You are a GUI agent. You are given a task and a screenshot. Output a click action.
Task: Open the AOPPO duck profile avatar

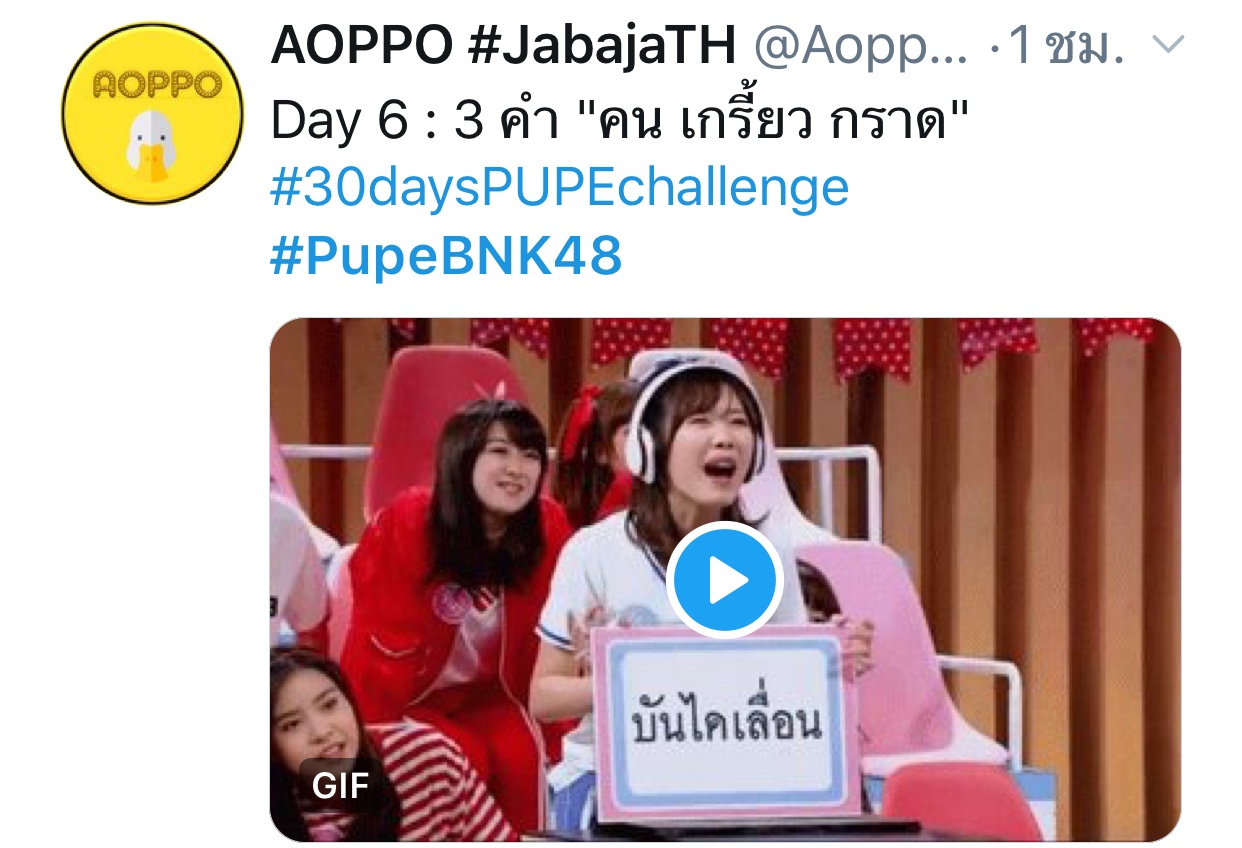click(152, 112)
